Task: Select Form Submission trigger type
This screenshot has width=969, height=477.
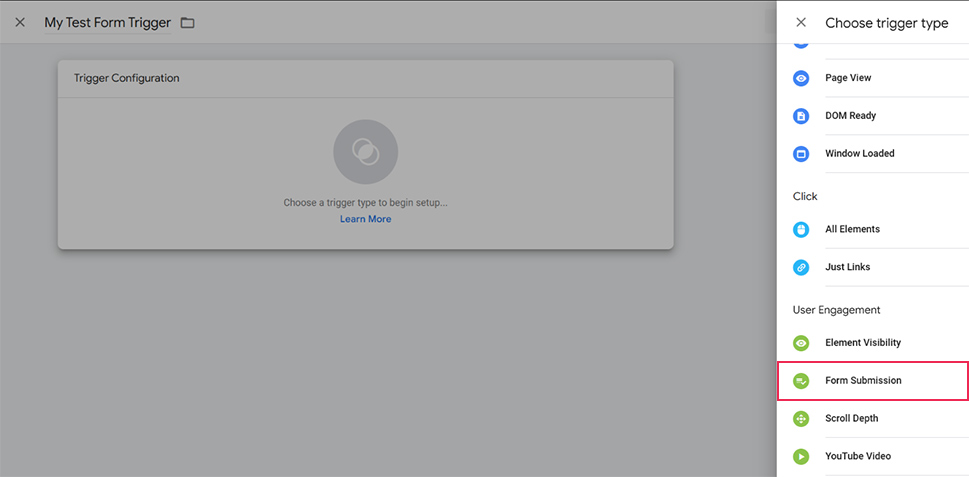Action: coord(873,381)
